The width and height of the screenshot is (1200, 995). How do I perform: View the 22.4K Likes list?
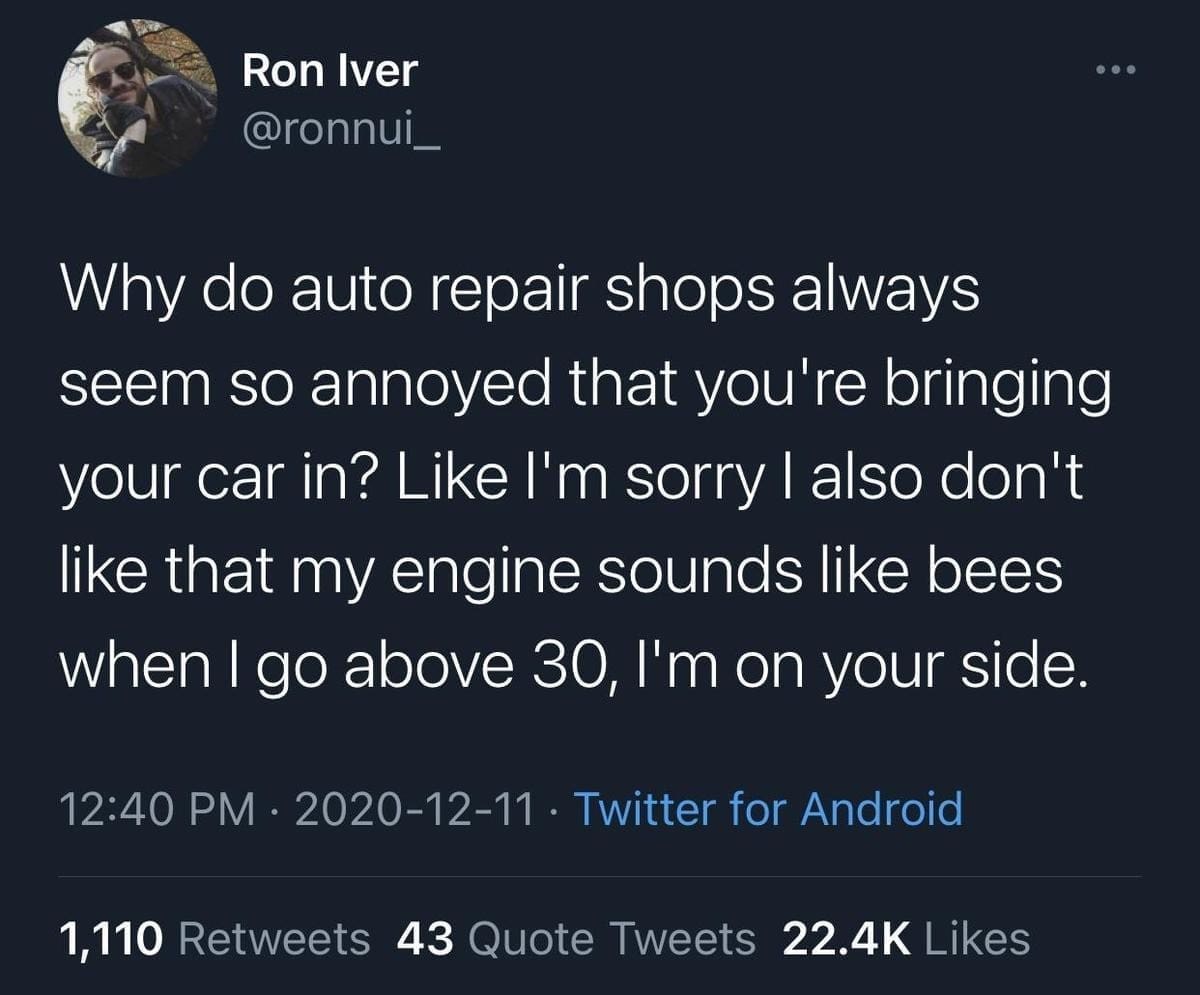pos(906,938)
